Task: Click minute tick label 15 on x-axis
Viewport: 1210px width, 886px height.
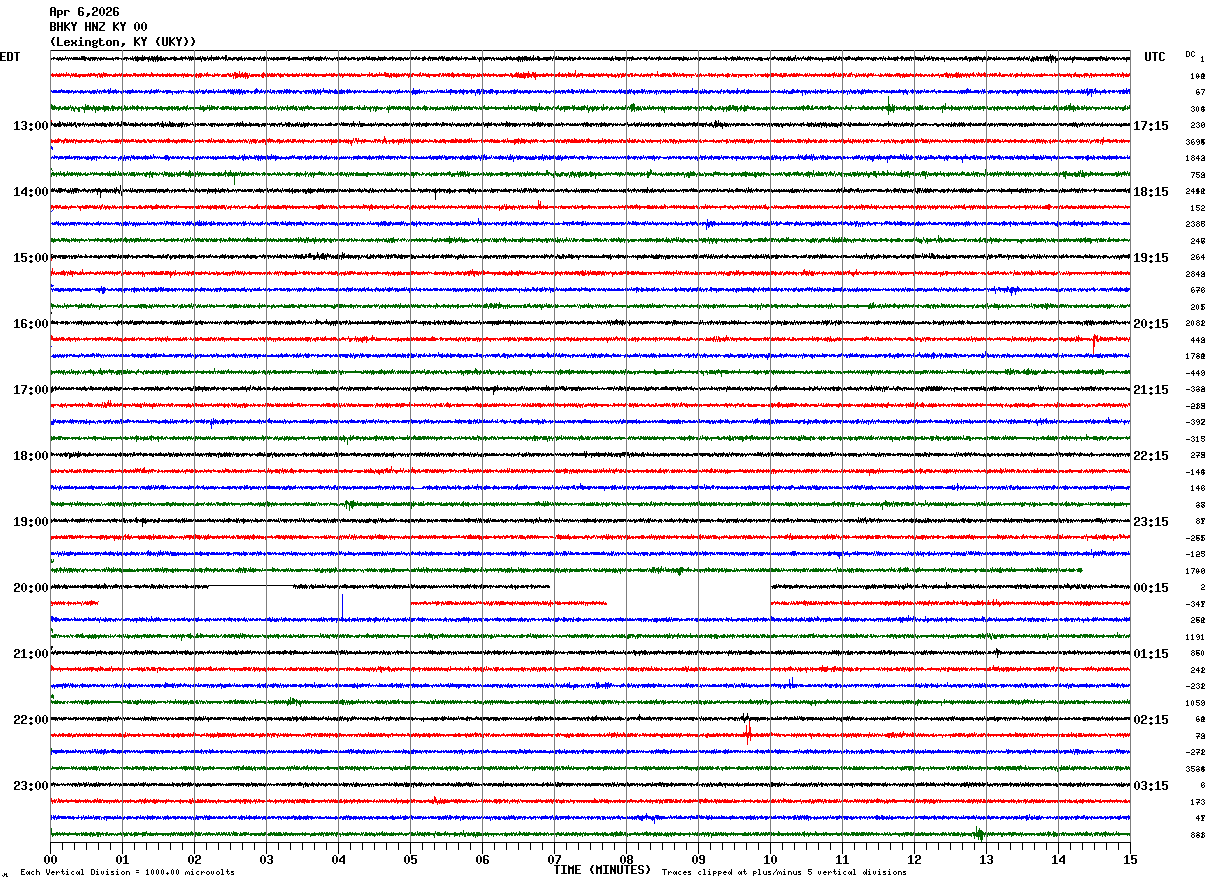Action: coord(1130,859)
